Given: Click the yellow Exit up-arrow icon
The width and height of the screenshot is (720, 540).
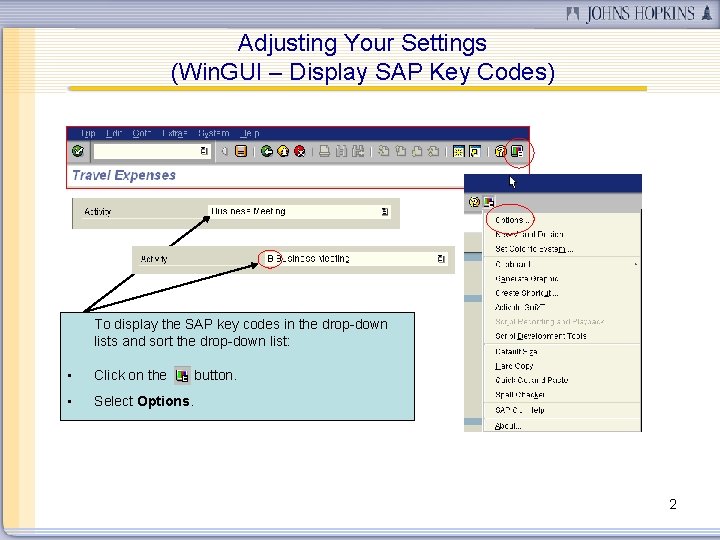Looking at the screenshot, I should click(x=283, y=151).
